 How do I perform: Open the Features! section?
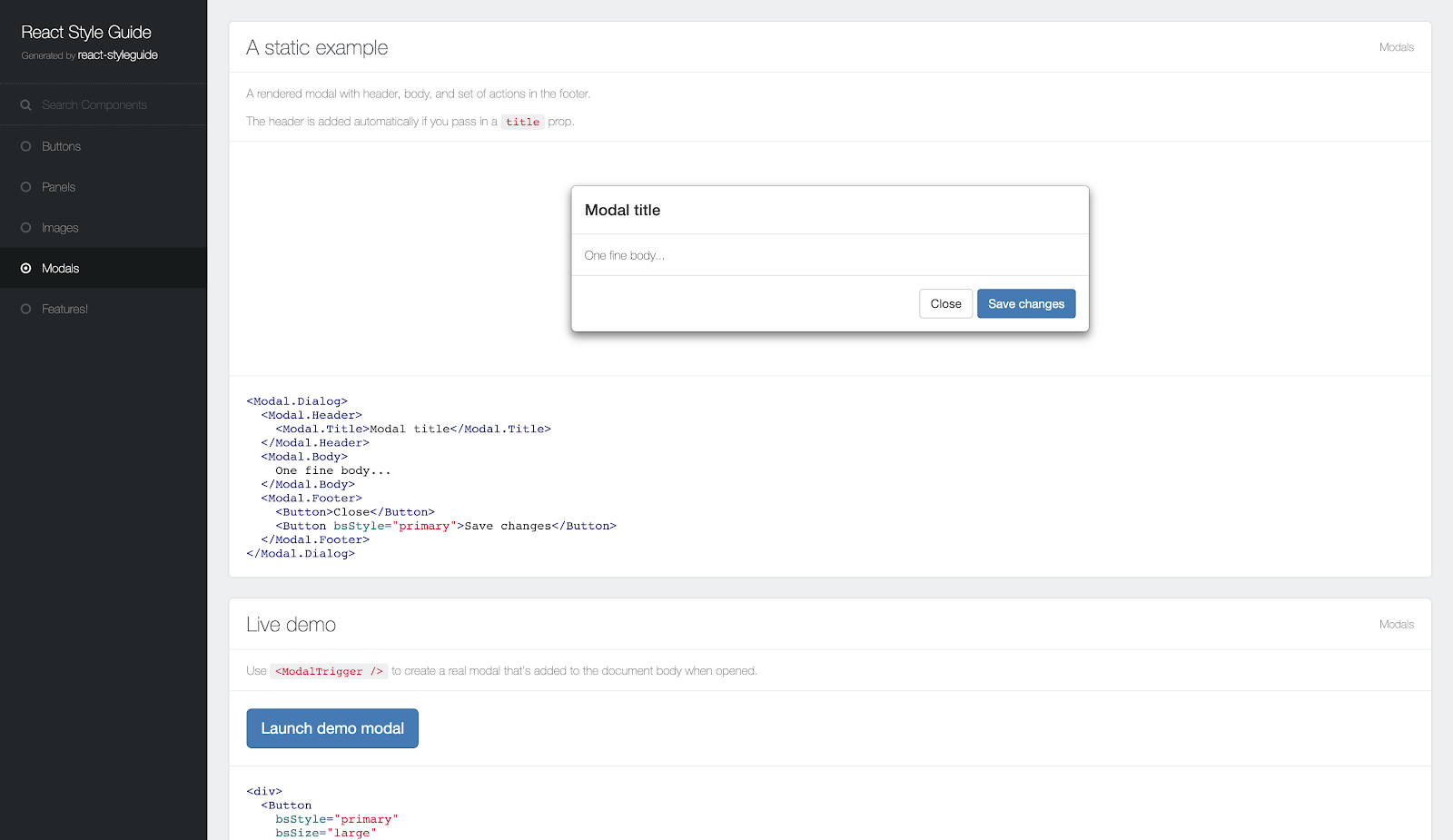tap(64, 309)
